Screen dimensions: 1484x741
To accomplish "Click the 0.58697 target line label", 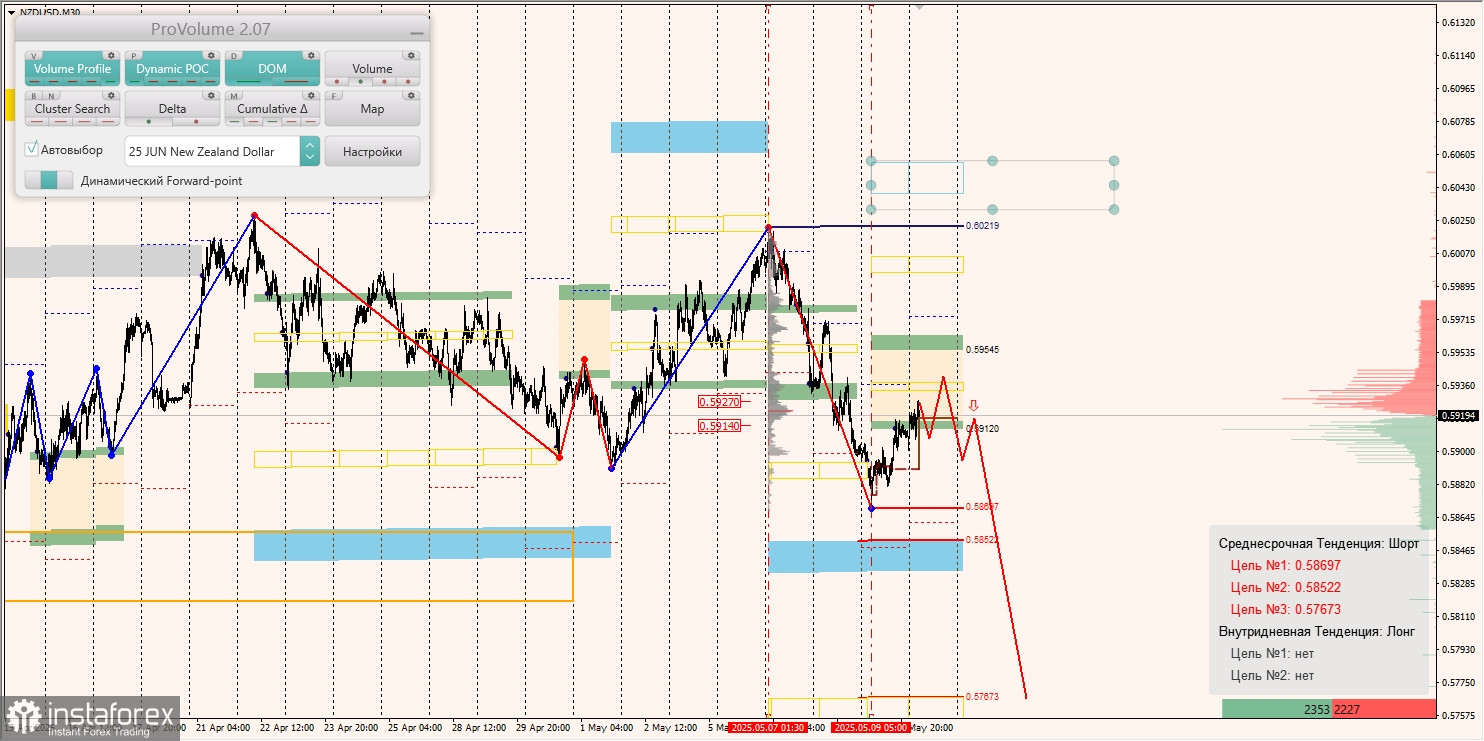I will tap(982, 507).
